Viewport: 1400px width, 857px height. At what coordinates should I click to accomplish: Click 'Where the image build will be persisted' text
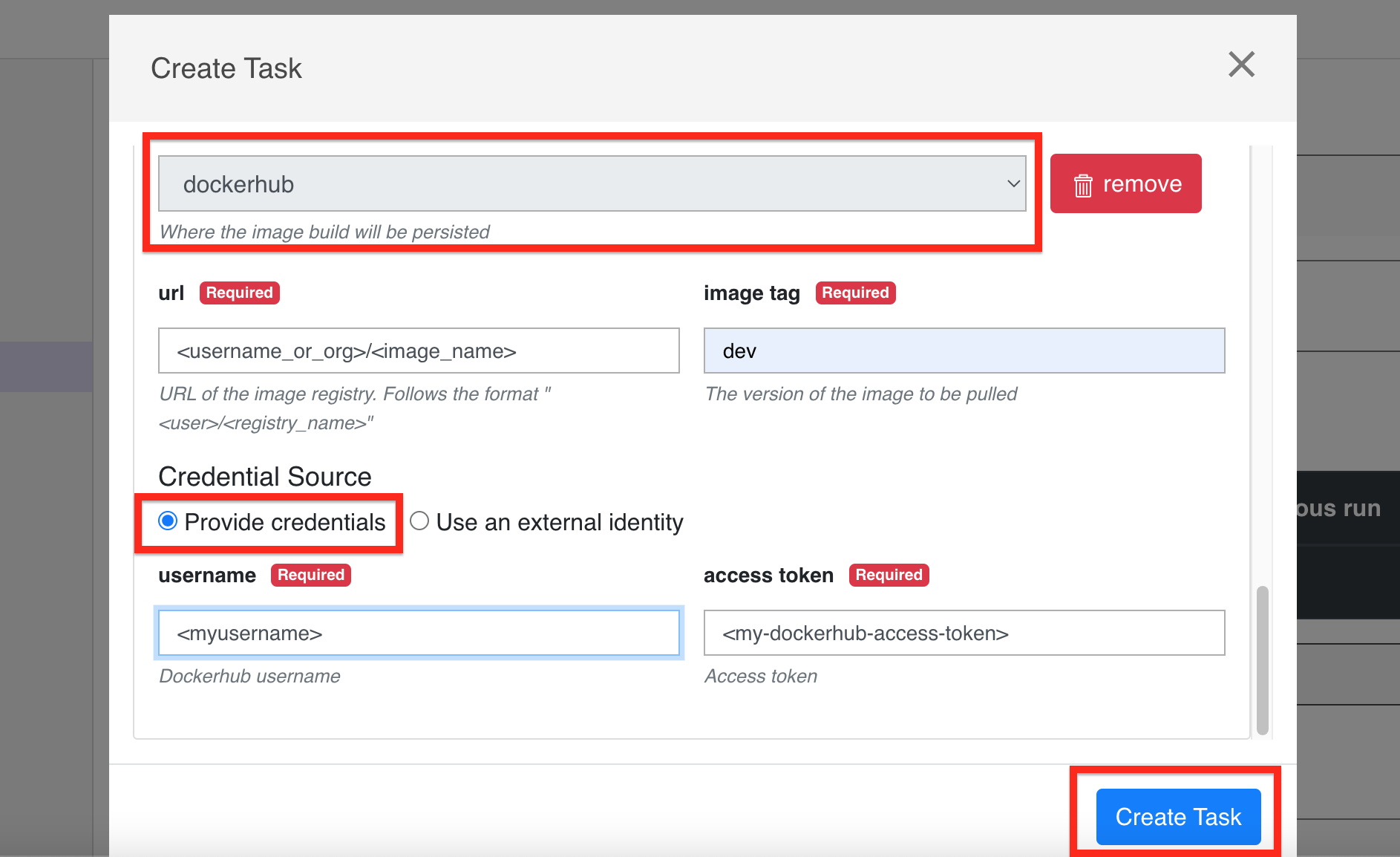pos(324,232)
